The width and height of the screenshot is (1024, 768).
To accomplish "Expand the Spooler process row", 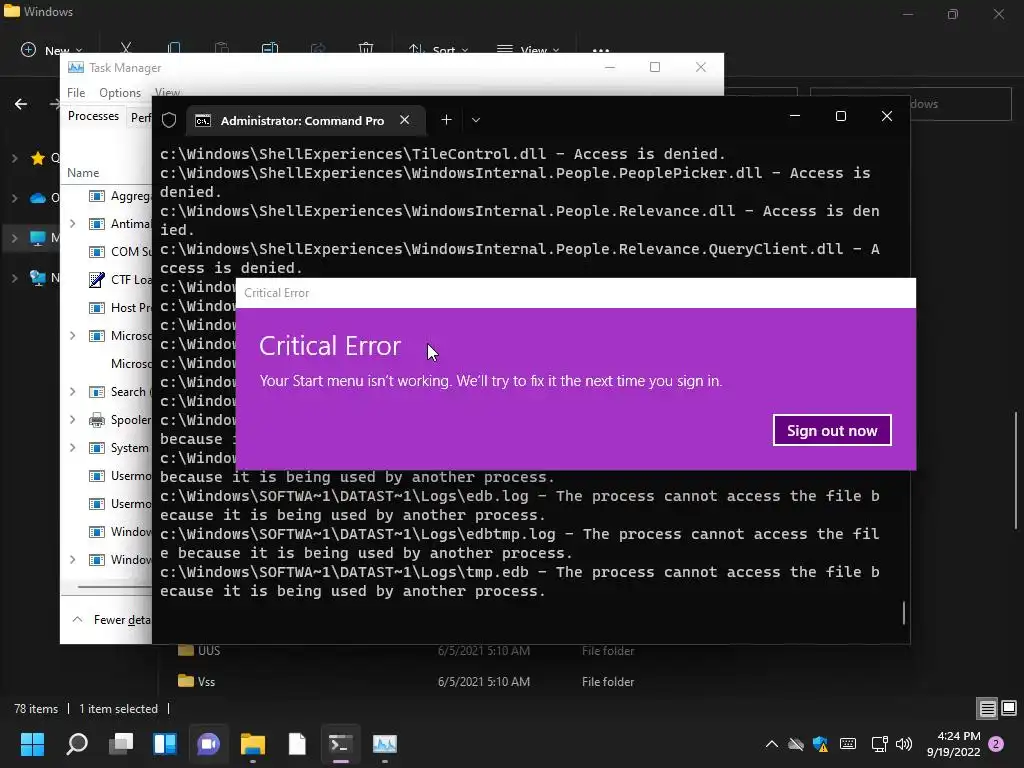I will coord(72,420).
